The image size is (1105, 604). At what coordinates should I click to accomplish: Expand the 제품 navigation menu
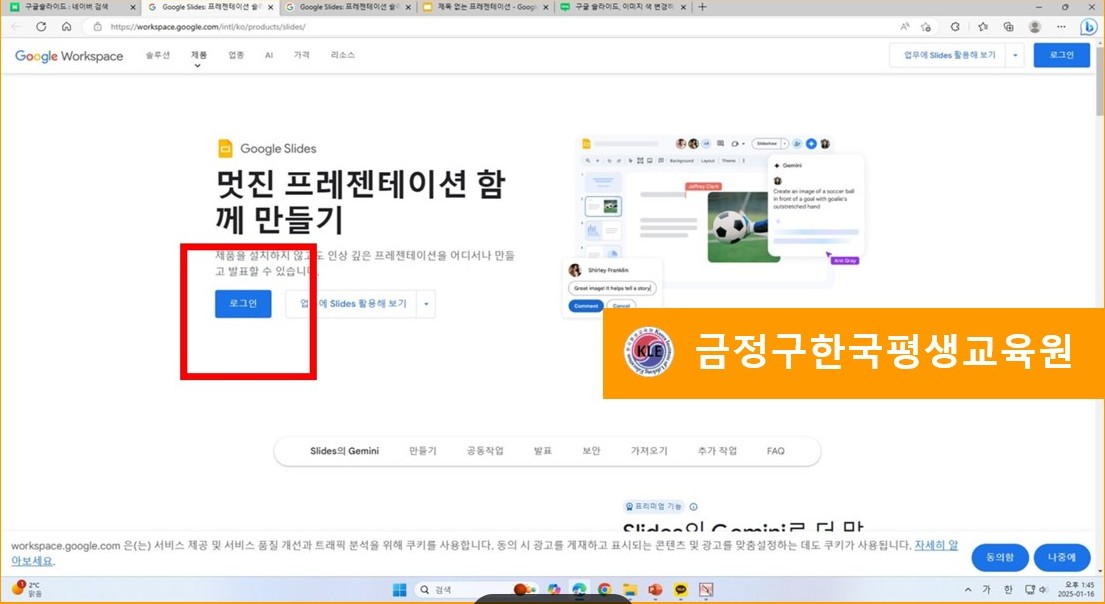[199, 56]
